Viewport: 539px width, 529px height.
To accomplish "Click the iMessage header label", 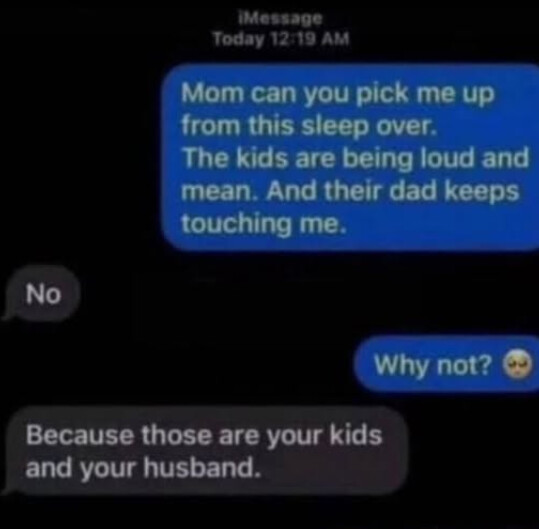I will point(280,19).
